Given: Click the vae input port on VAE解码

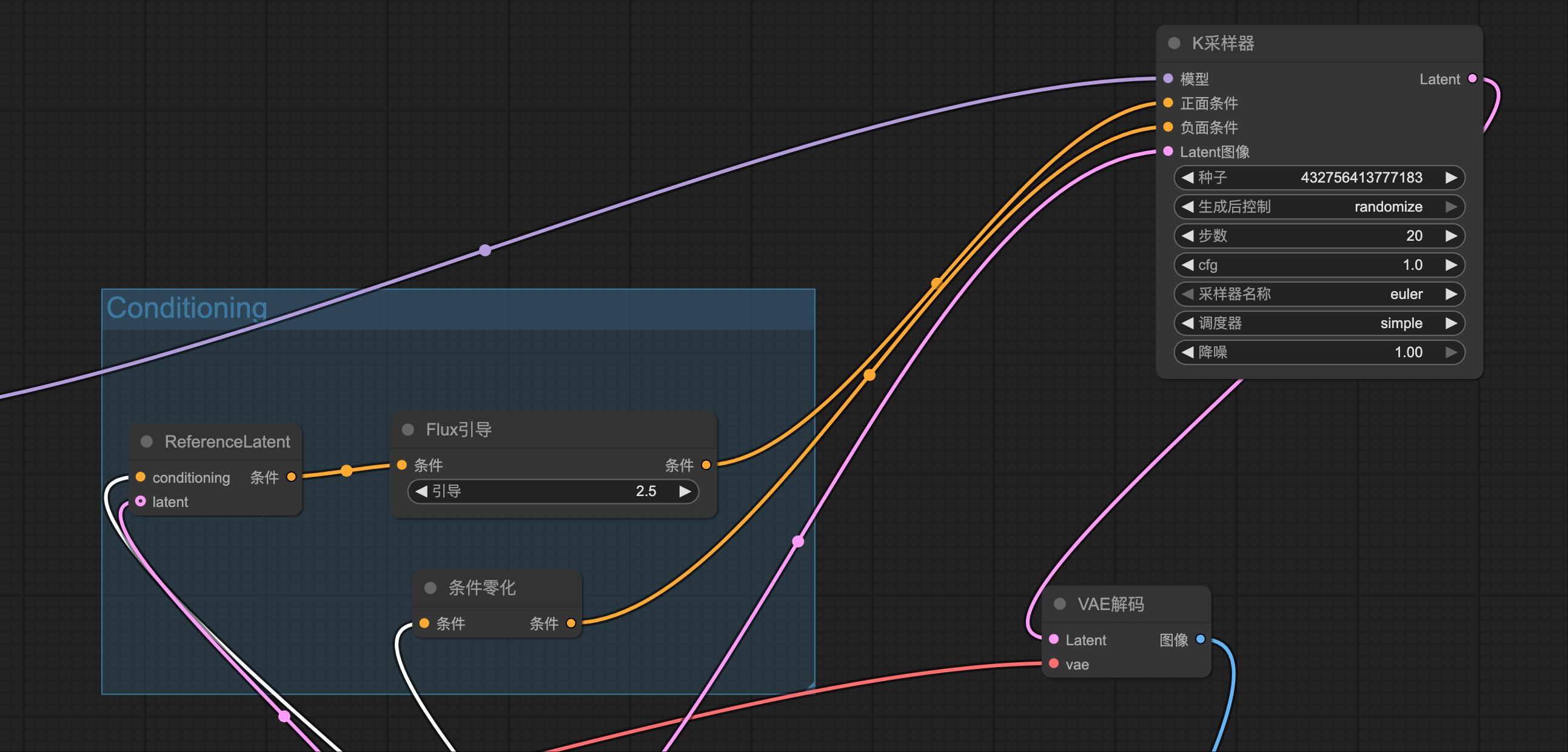Looking at the screenshot, I should [x=1054, y=663].
